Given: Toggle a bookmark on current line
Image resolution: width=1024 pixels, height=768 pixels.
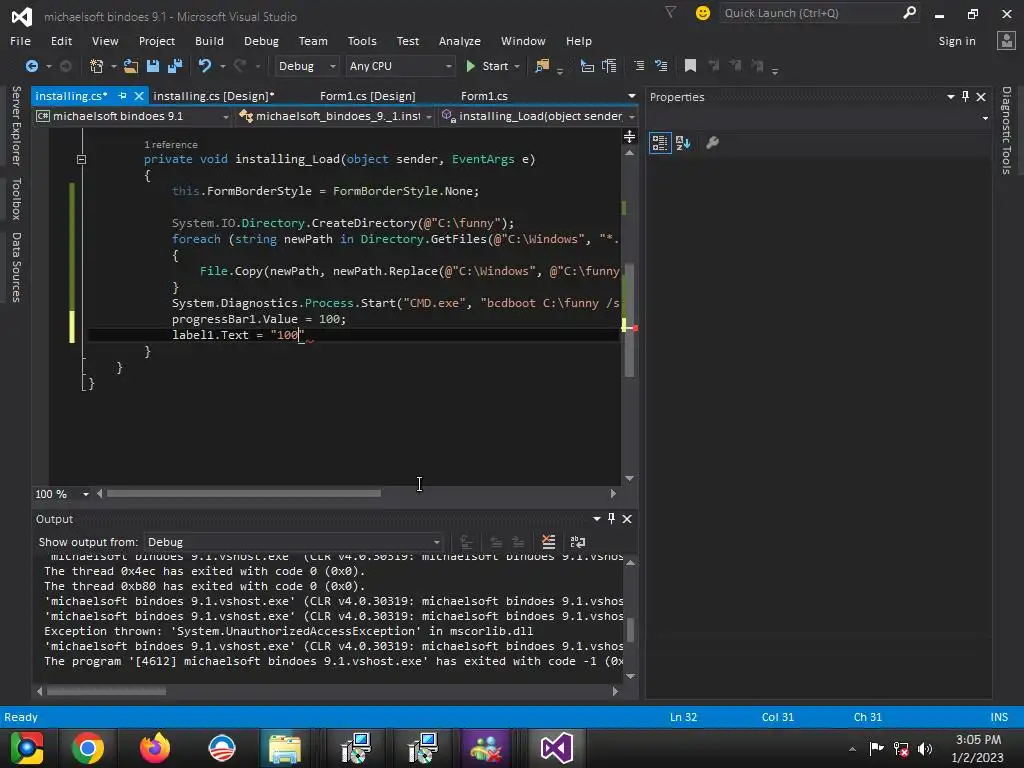Looking at the screenshot, I should tap(690, 65).
